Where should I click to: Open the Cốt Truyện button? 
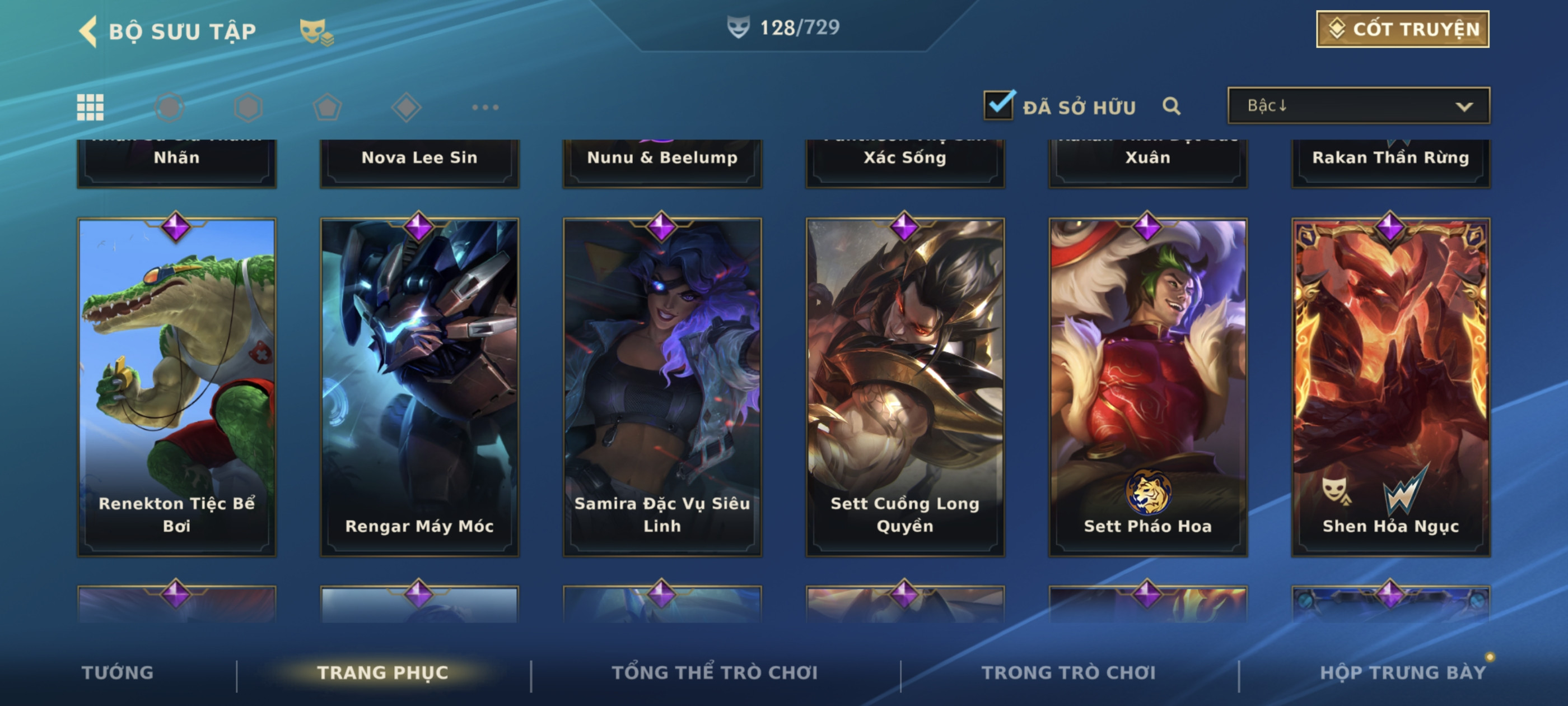coord(1402,29)
